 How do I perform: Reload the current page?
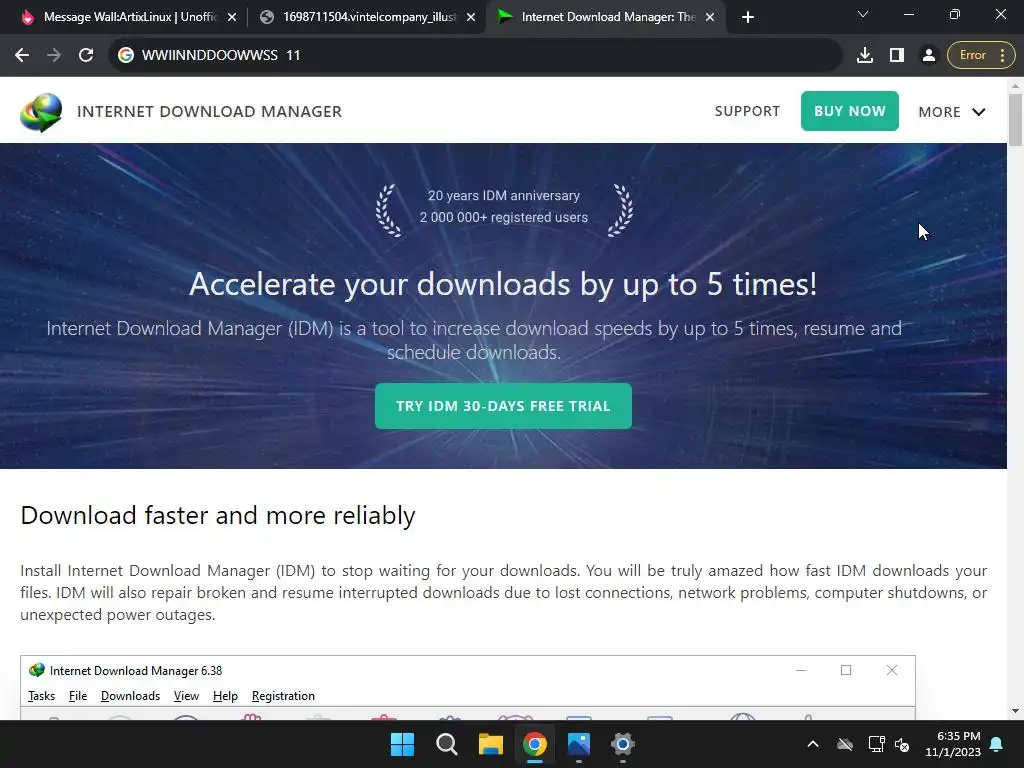coord(86,56)
